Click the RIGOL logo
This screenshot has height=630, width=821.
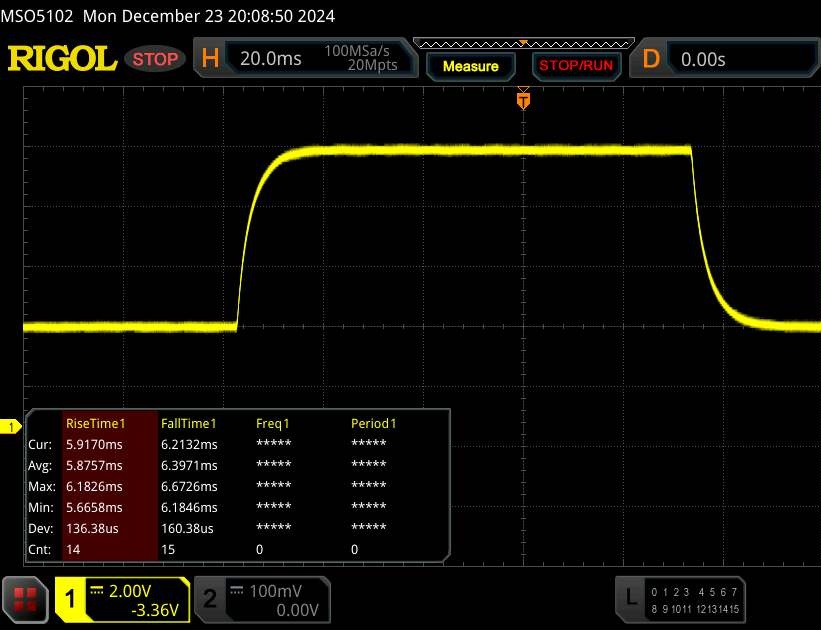pyautogui.click(x=62, y=59)
